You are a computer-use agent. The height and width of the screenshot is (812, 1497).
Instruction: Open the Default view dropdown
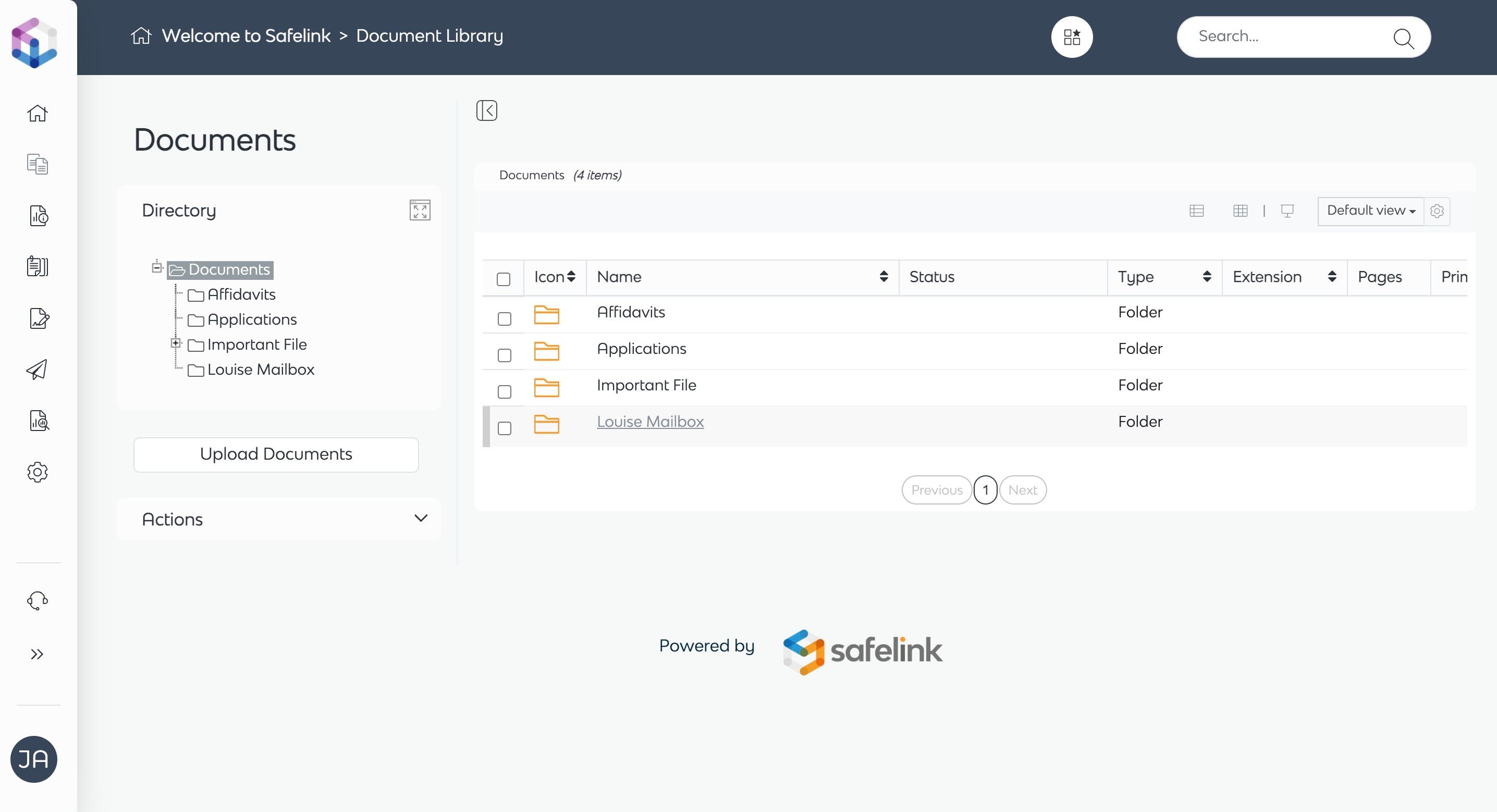(x=1370, y=211)
